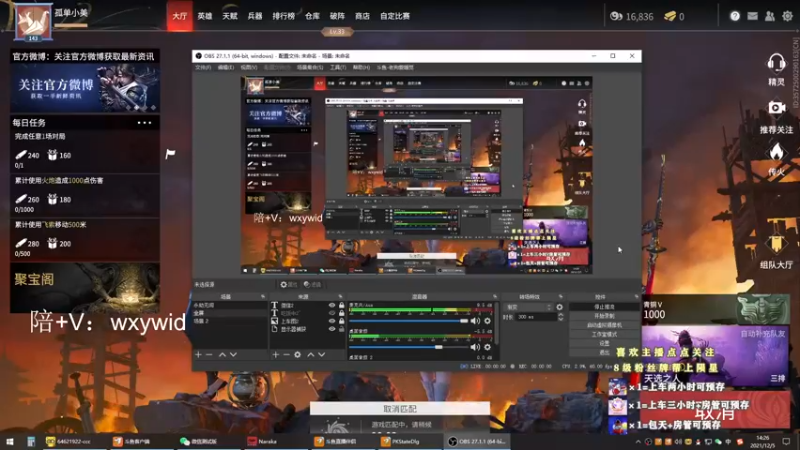Expand the Windows tray hidden icons chevron
800x450 pixels.
click(638, 442)
